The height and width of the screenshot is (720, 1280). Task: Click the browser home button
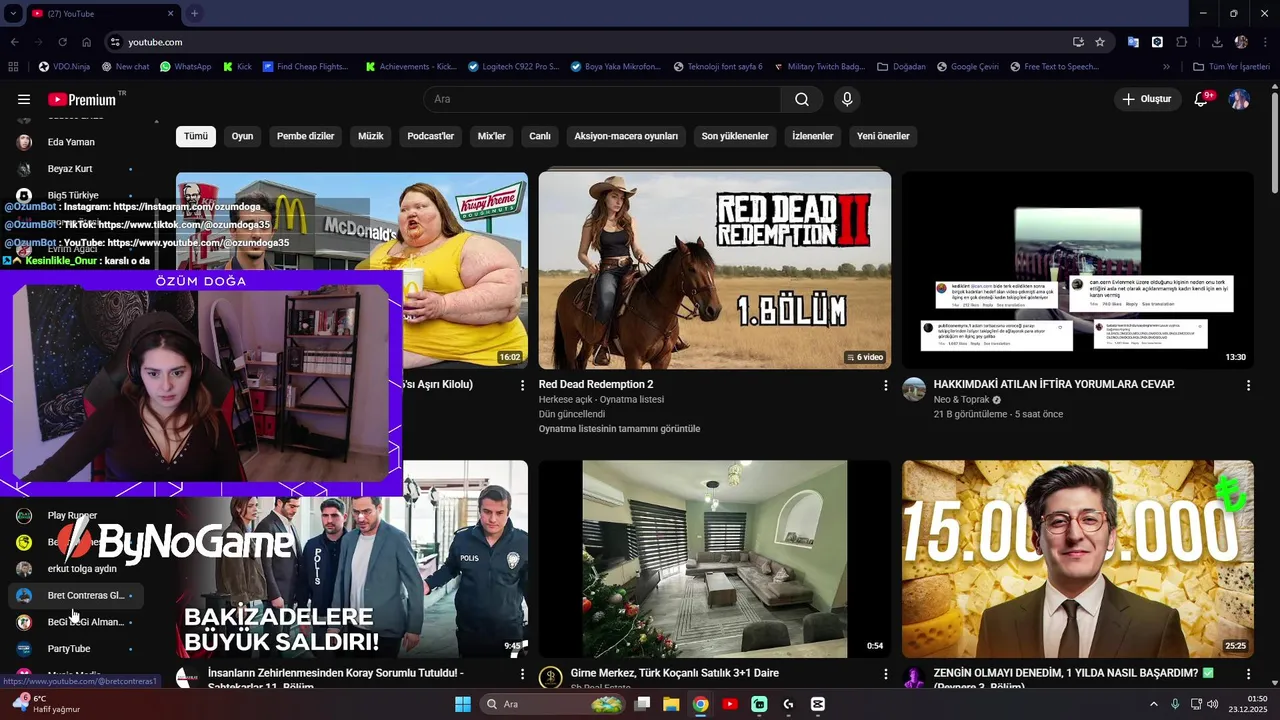click(x=87, y=42)
